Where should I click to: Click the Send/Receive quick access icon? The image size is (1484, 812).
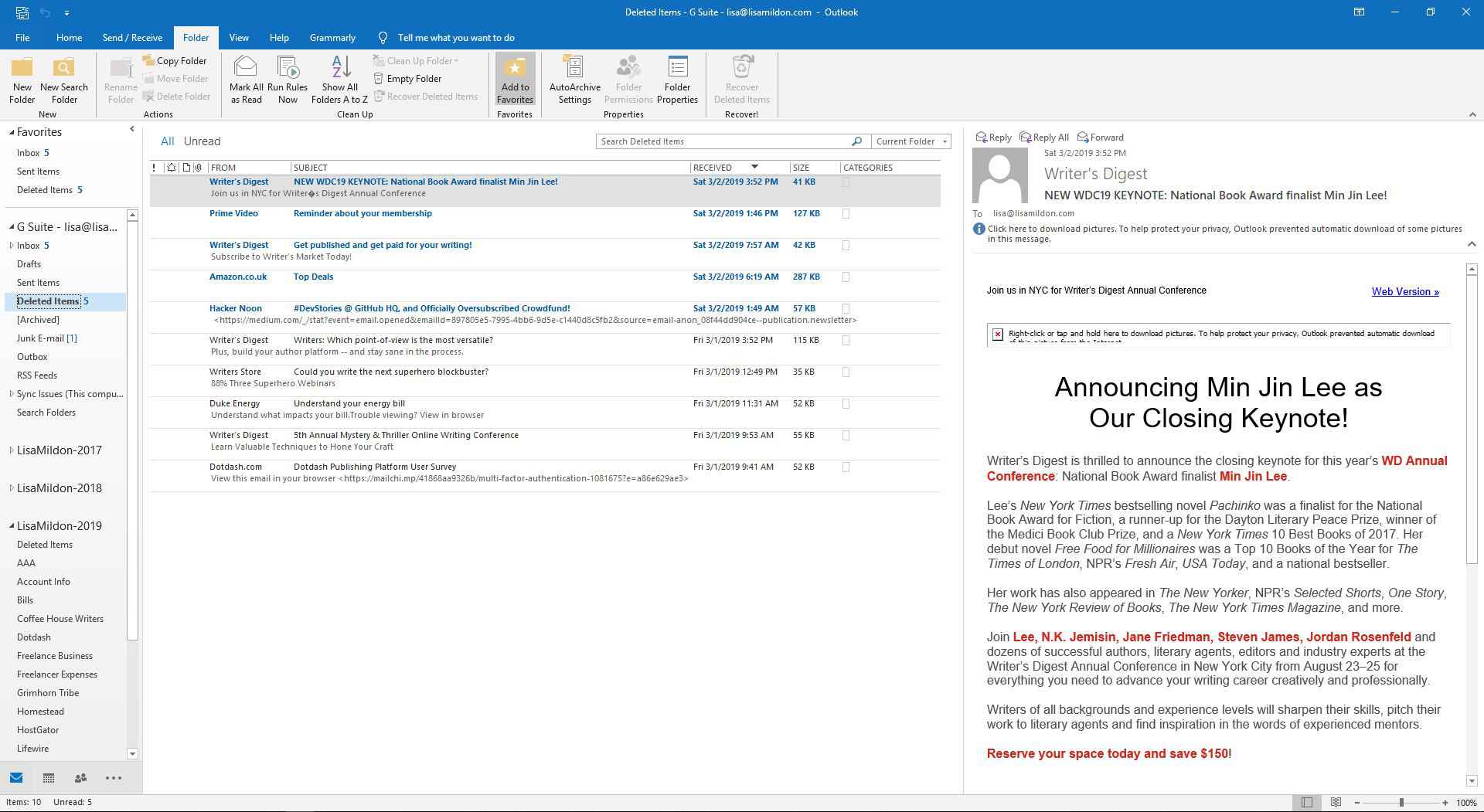tap(22, 12)
